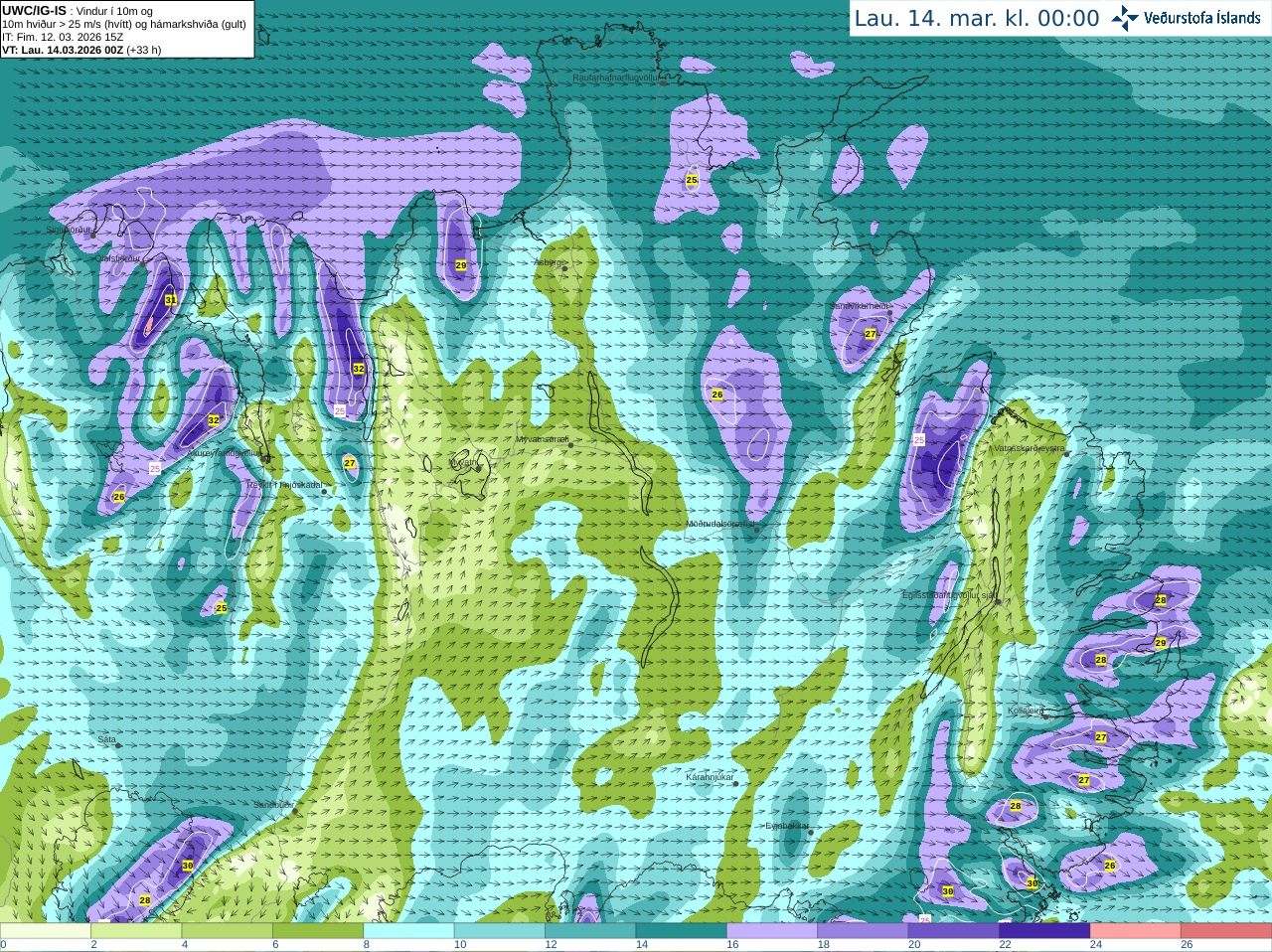Click the yellow 26 gust marker north of Möðrudalsöræfi
Screen dimensions: 1272x952
click(x=717, y=395)
